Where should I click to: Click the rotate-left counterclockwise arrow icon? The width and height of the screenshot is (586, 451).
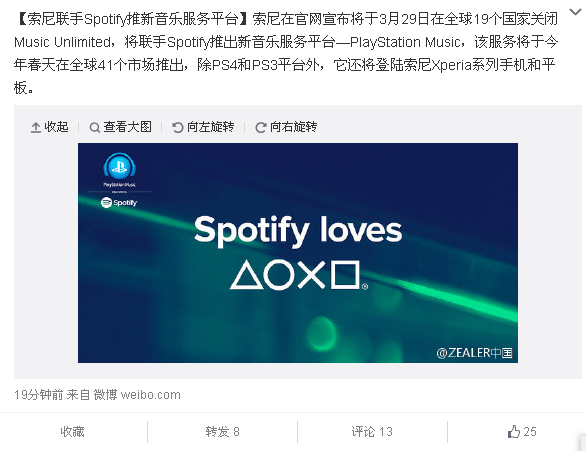178,128
